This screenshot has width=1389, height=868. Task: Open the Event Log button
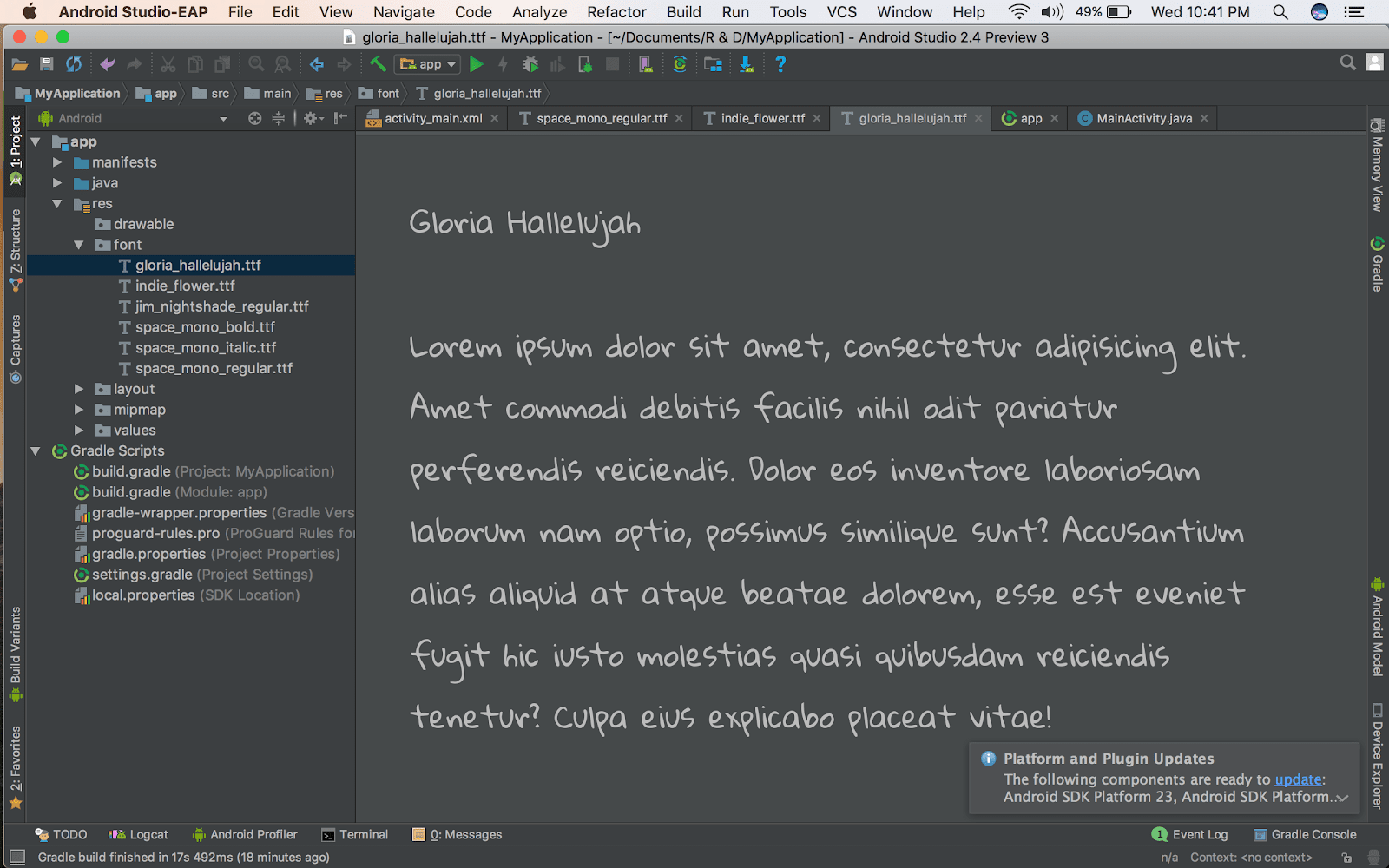(x=1189, y=834)
